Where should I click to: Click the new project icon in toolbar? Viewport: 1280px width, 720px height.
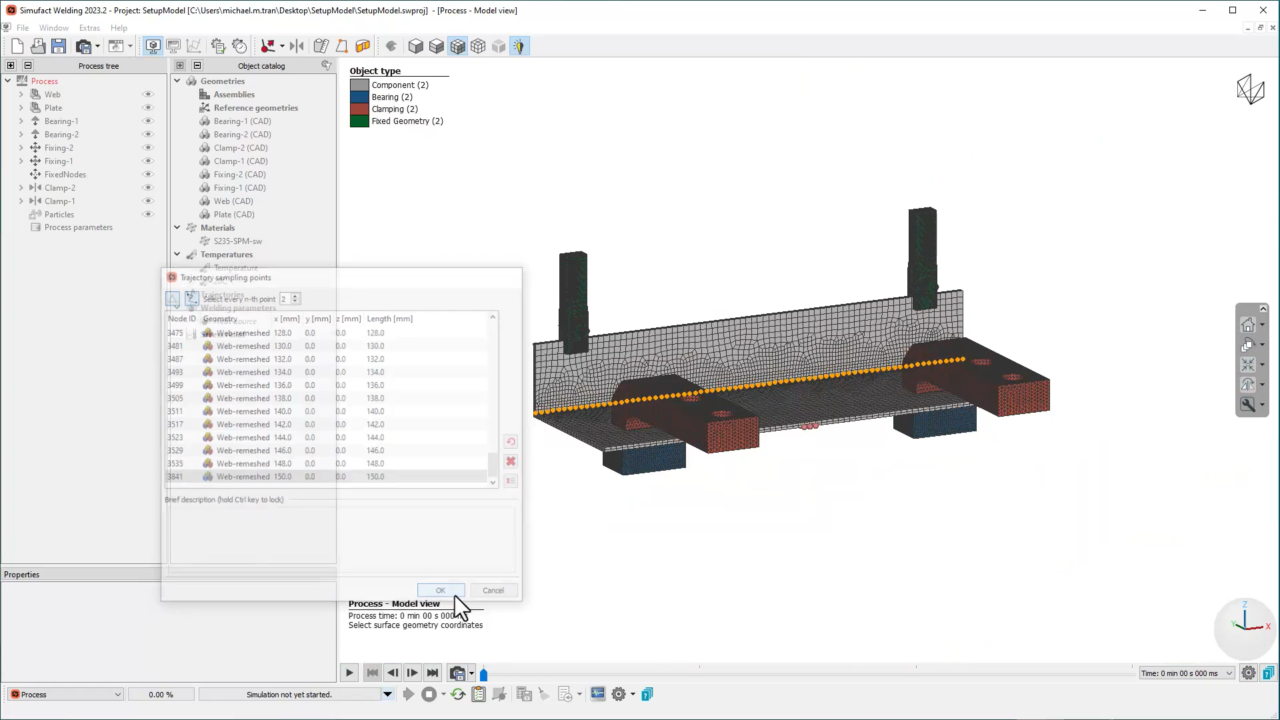pos(17,46)
